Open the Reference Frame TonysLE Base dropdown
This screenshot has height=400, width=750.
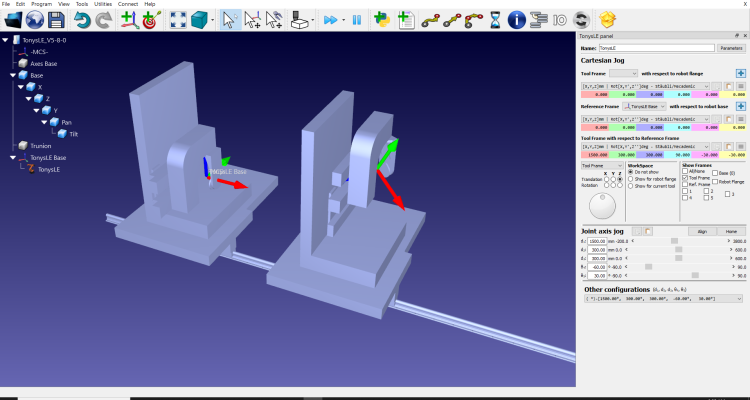[x=644, y=106]
